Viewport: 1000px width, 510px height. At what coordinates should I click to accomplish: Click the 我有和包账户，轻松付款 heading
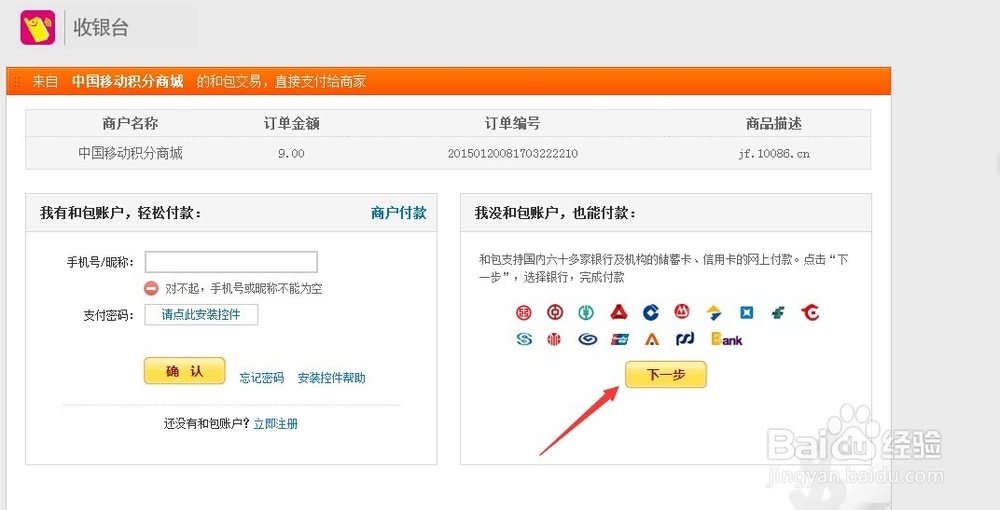coord(121,213)
